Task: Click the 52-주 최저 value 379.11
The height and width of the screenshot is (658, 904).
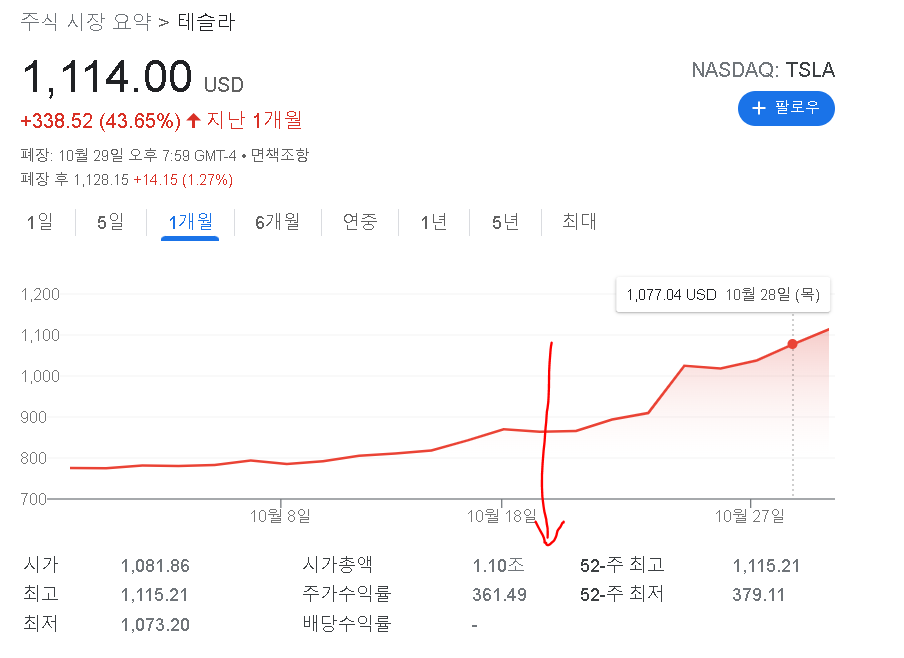Action: click(x=759, y=595)
